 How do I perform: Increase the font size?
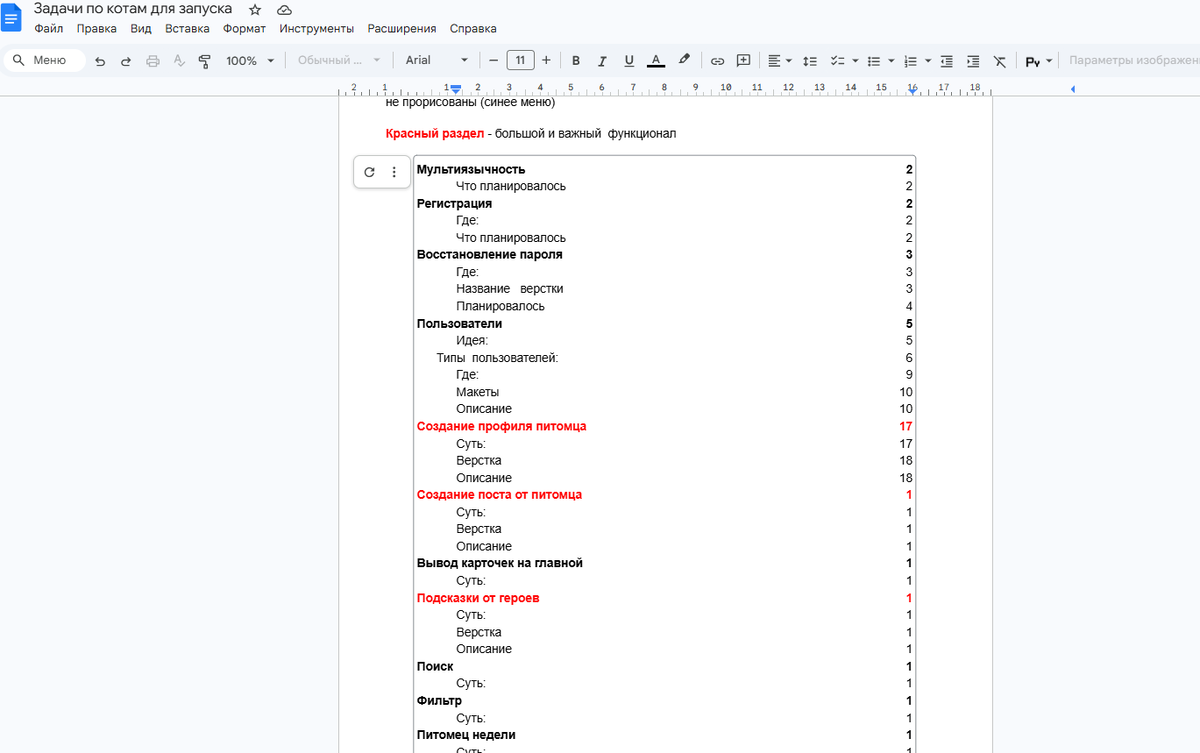point(546,61)
